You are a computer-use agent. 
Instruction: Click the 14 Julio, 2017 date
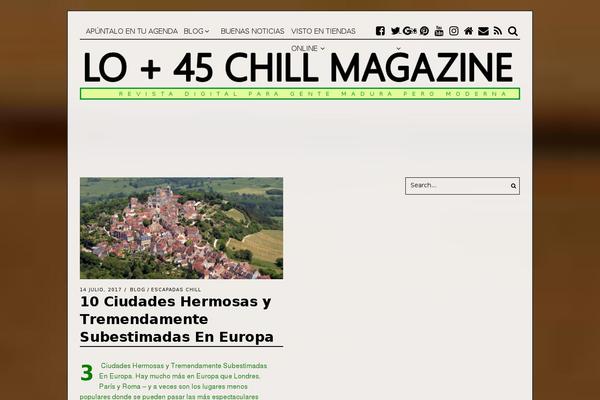(101, 290)
